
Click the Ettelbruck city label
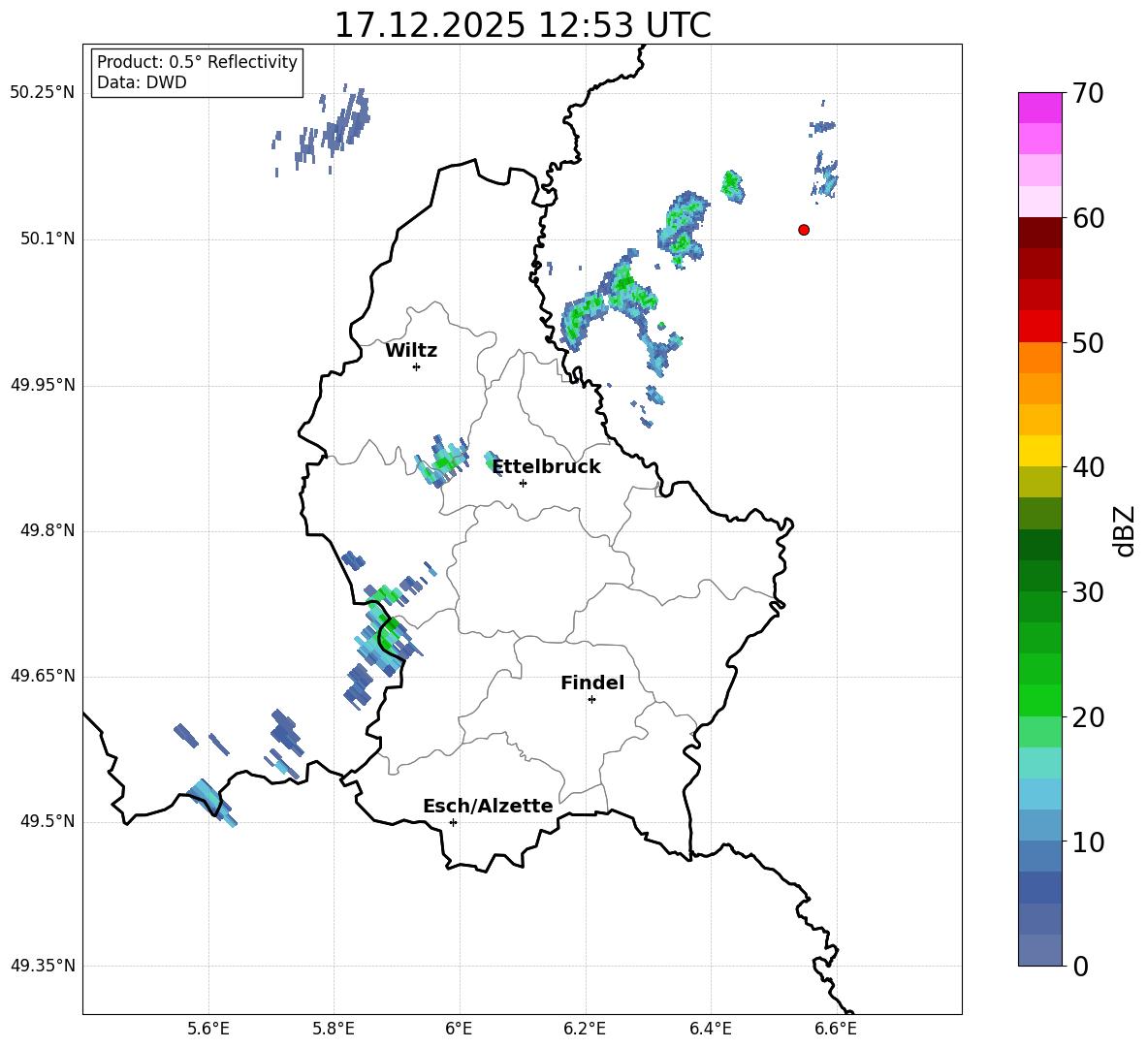(x=546, y=467)
